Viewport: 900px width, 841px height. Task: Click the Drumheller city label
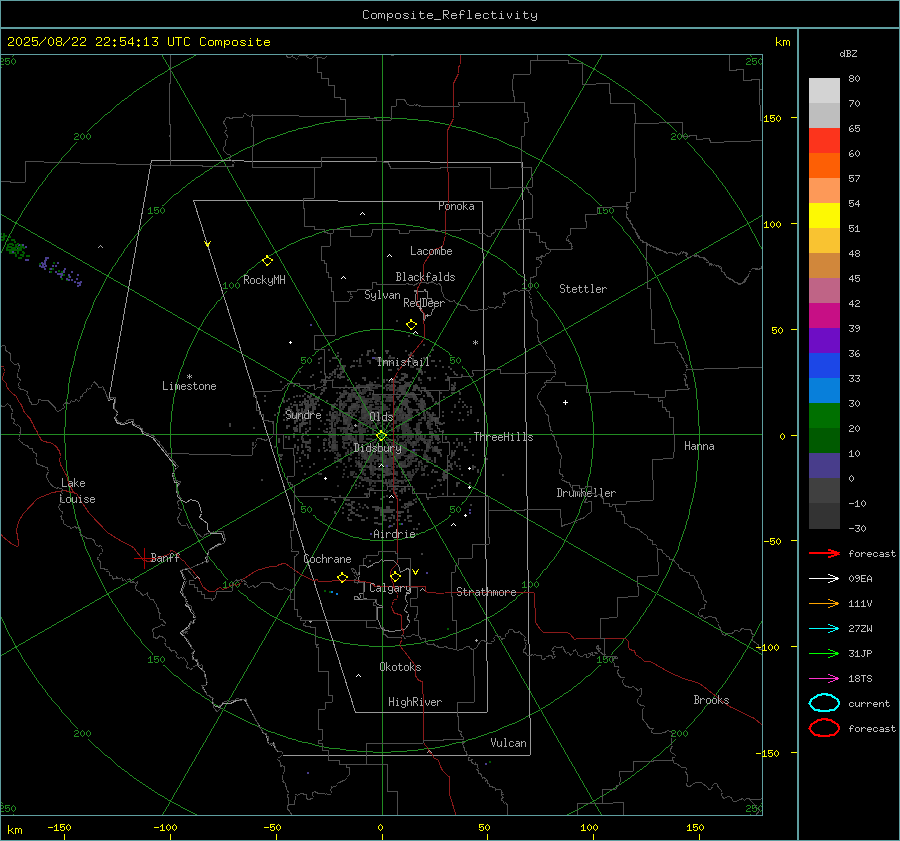pyautogui.click(x=586, y=493)
